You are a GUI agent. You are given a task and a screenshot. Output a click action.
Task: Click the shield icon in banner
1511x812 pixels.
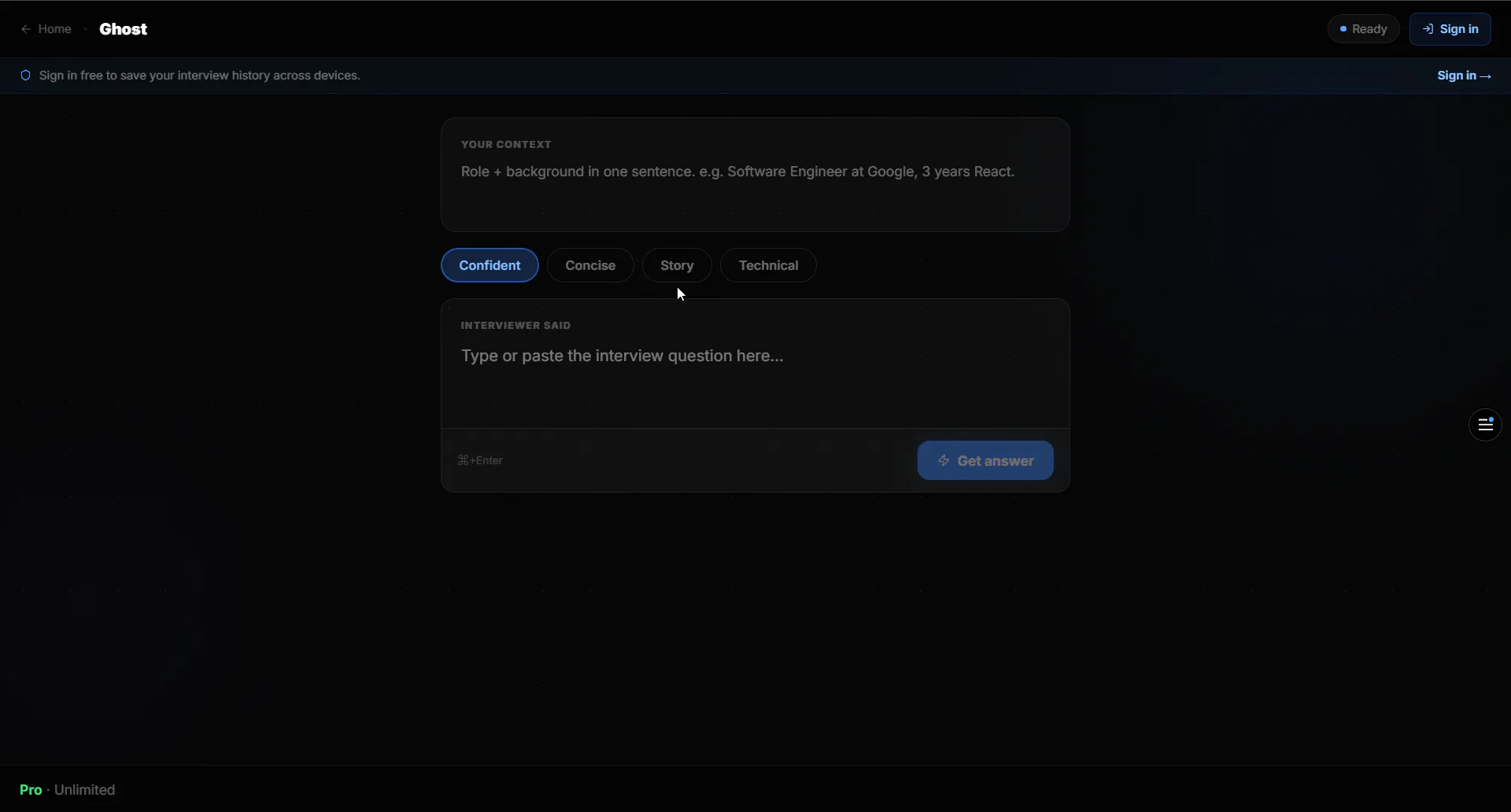click(x=25, y=76)
